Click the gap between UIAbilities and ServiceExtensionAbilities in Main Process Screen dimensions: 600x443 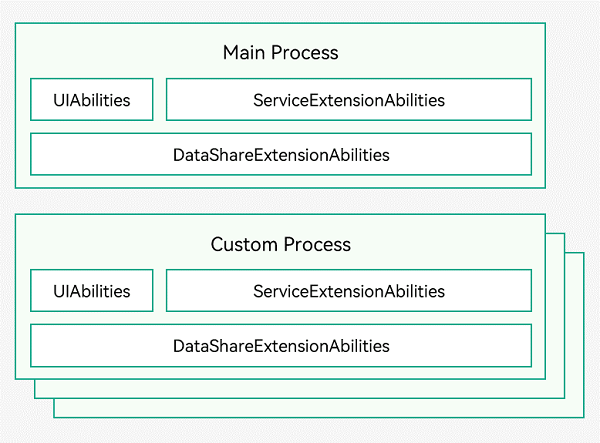(160, 99)
